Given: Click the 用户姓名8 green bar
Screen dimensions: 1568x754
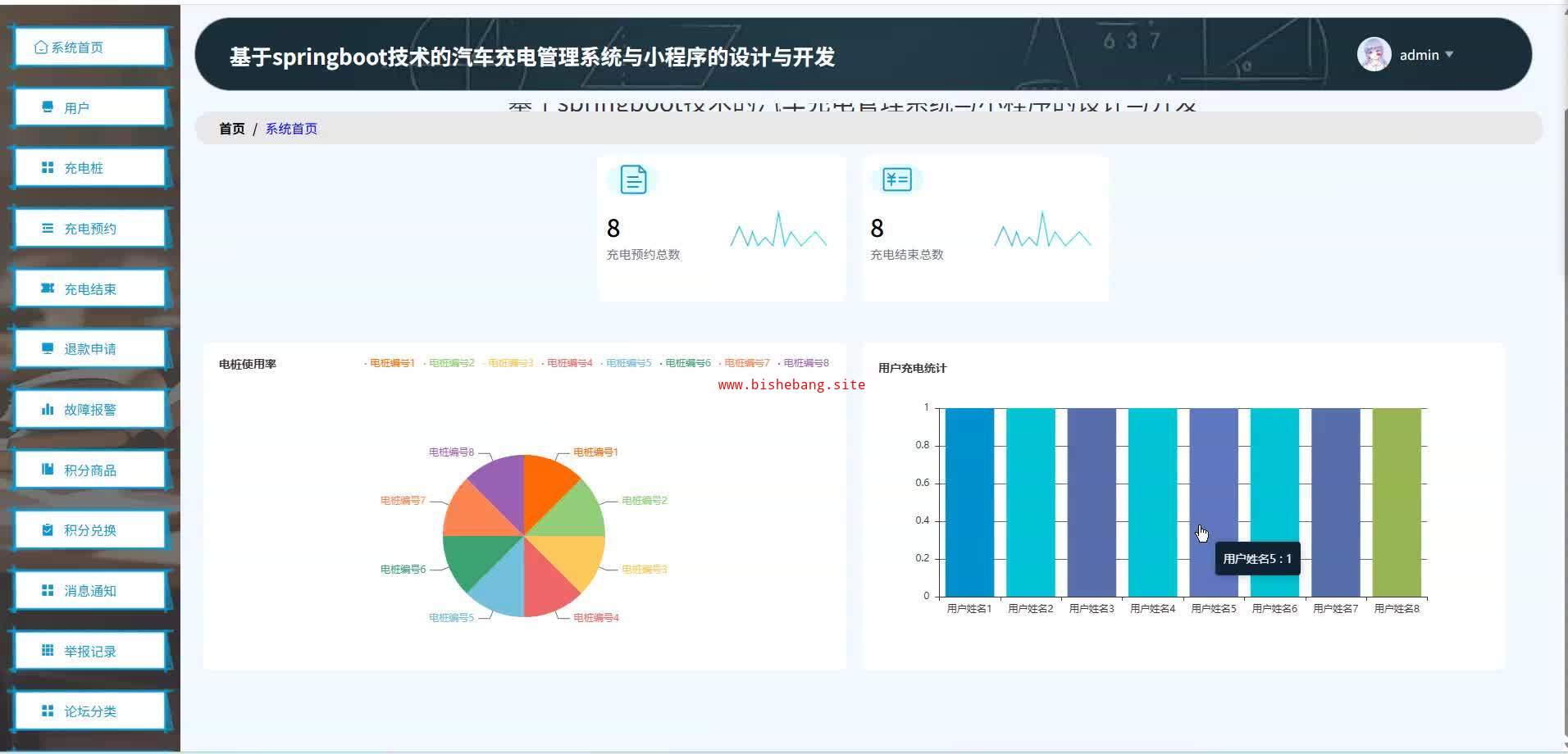Looking at the screenshot, I should tap(1397, 502).
